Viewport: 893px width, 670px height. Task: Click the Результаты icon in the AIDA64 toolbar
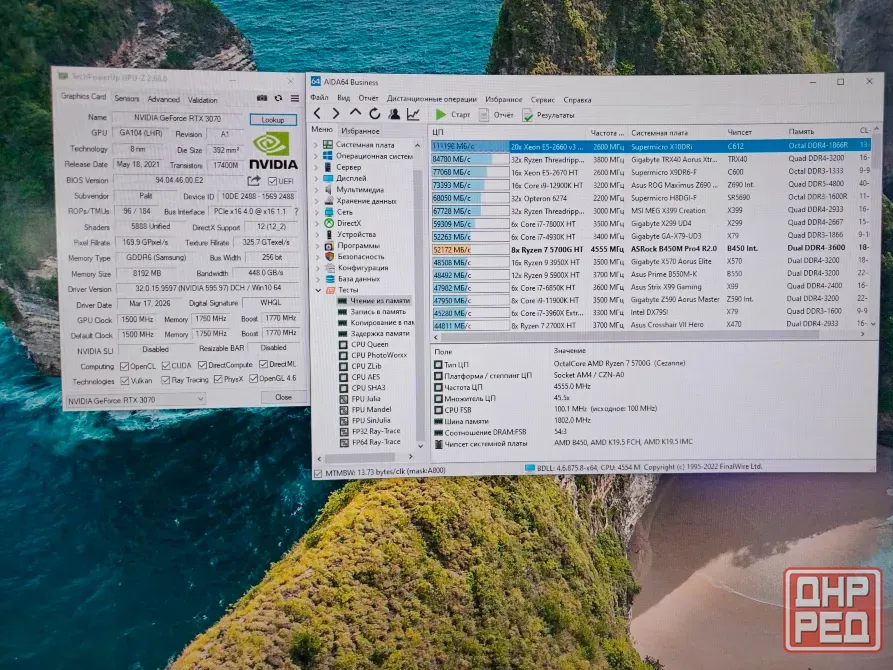pyautogui.click(x=528, y=116)
